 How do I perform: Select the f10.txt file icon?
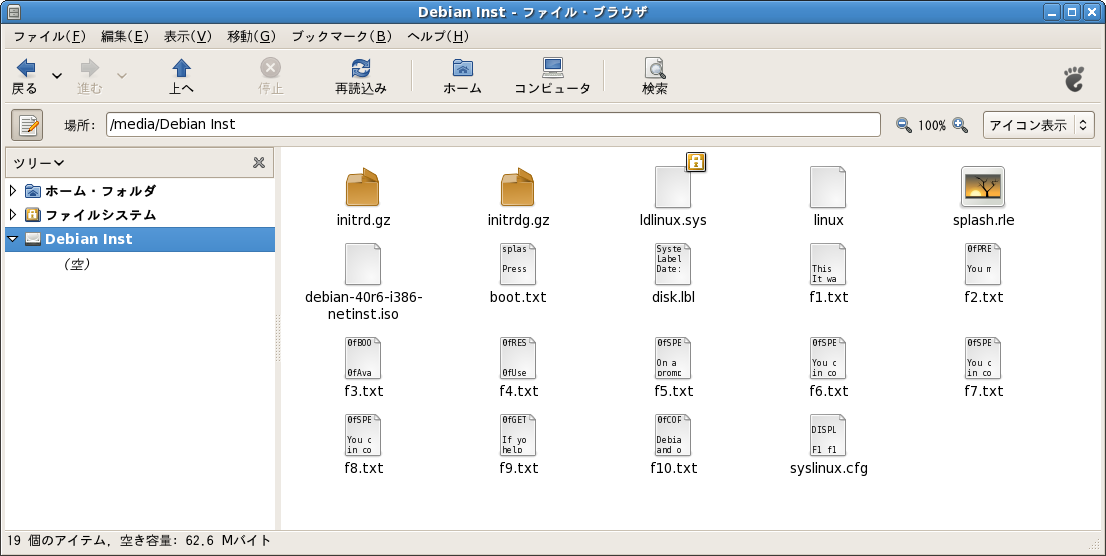pos(673,435)
